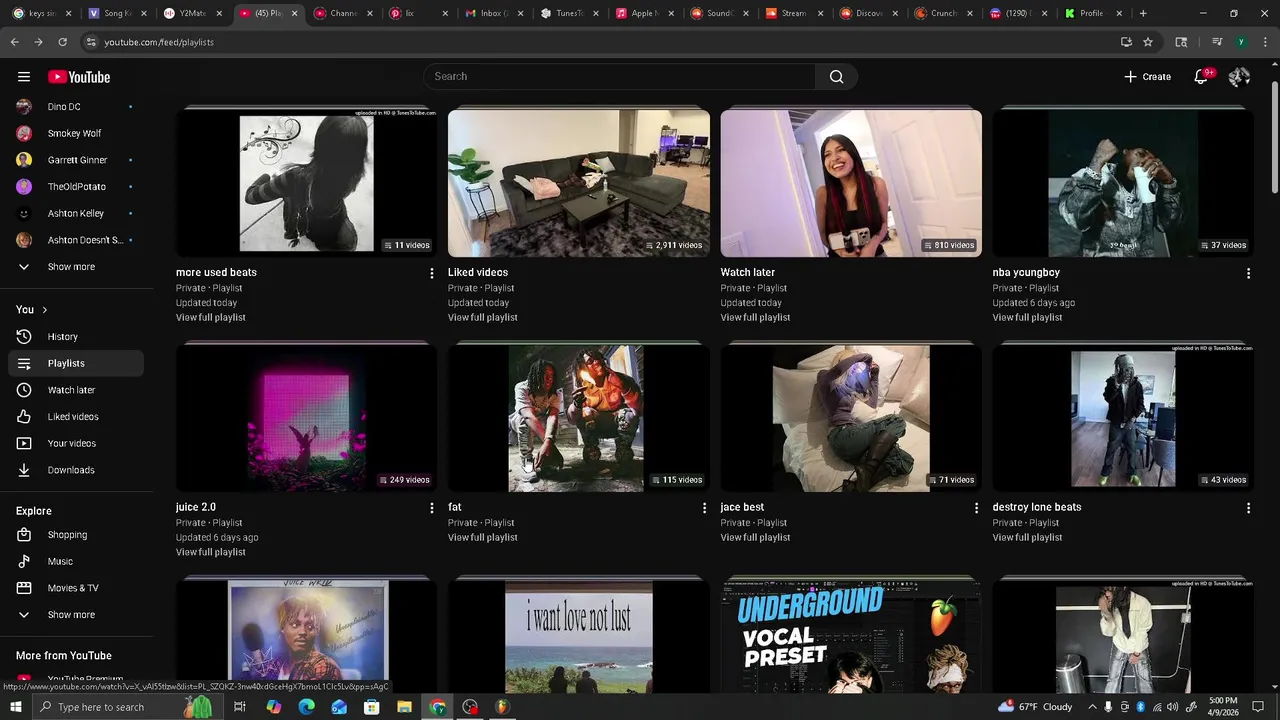The height and width of the screenshot is (720, 1280).
Task: Open options menu for more used beats
Action: click(x=432, y=273)
